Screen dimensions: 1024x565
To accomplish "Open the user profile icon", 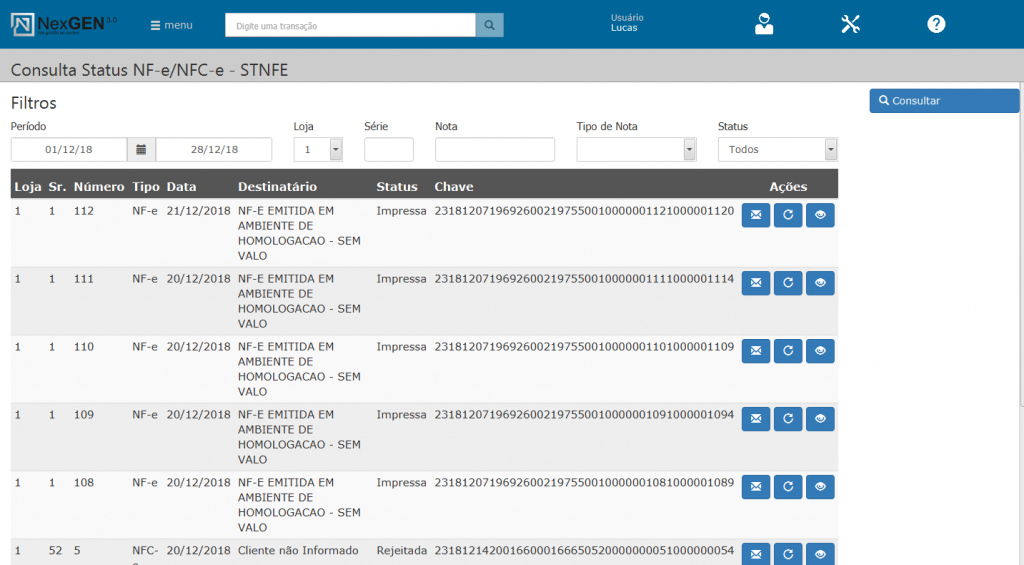I will [764, 25].
